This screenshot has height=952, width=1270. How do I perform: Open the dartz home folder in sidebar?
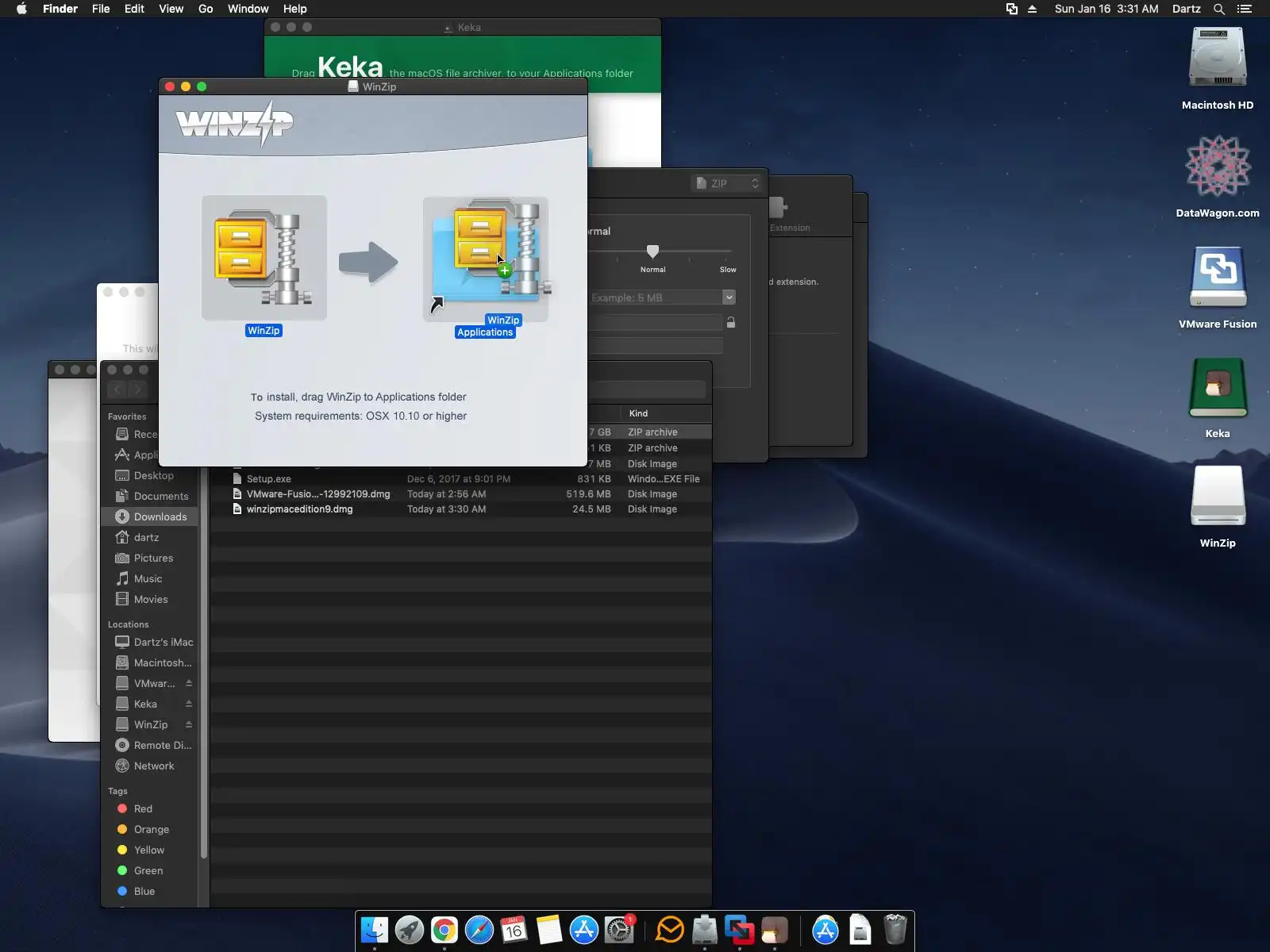[150, 537]
